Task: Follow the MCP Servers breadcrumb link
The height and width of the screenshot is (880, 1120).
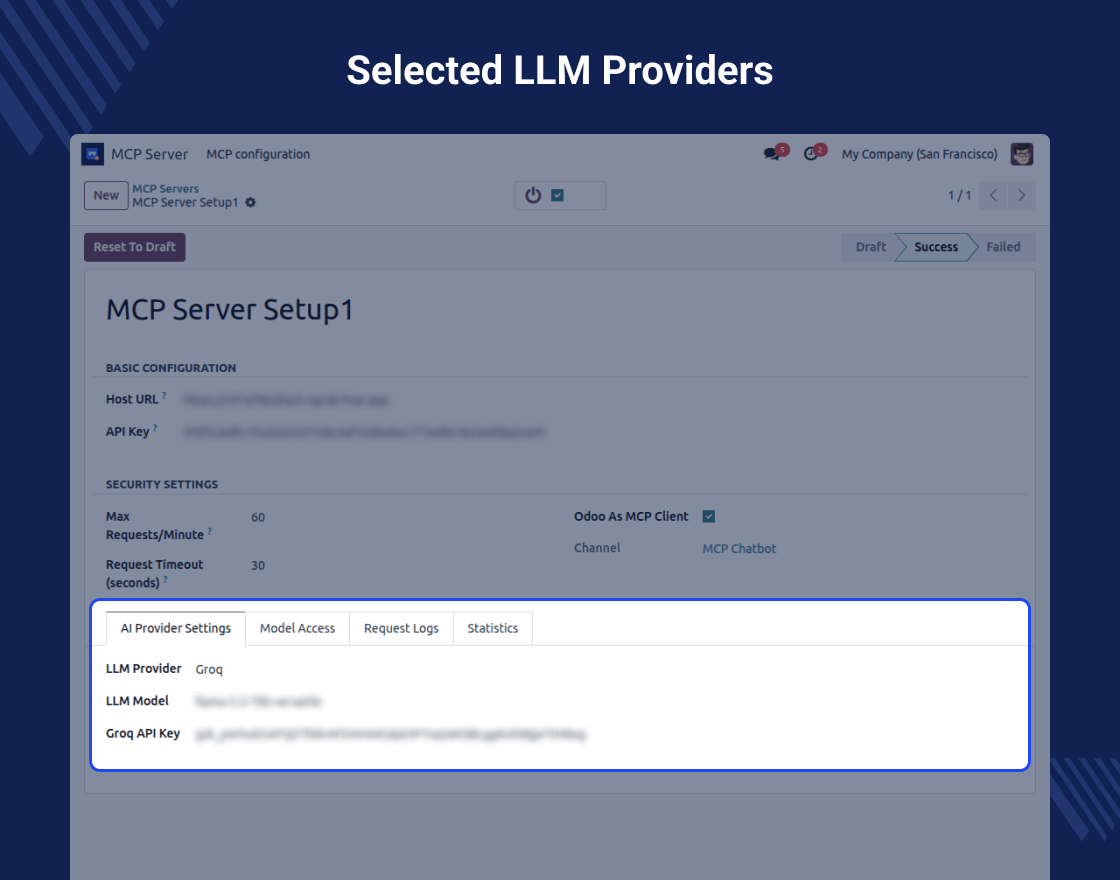Action: pyautogui.click(x=166, y=189)
